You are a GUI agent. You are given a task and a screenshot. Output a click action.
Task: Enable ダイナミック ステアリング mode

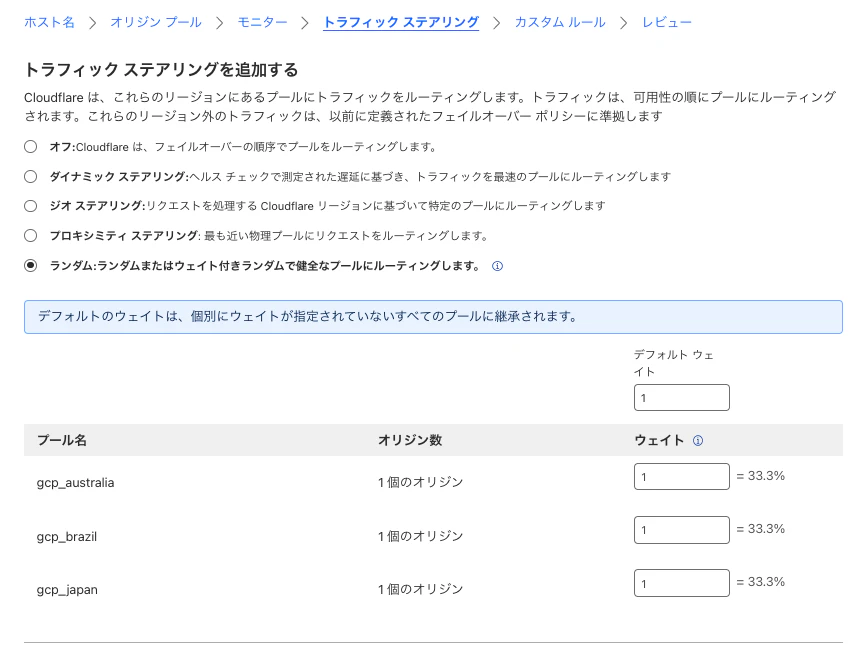[31, 176]
